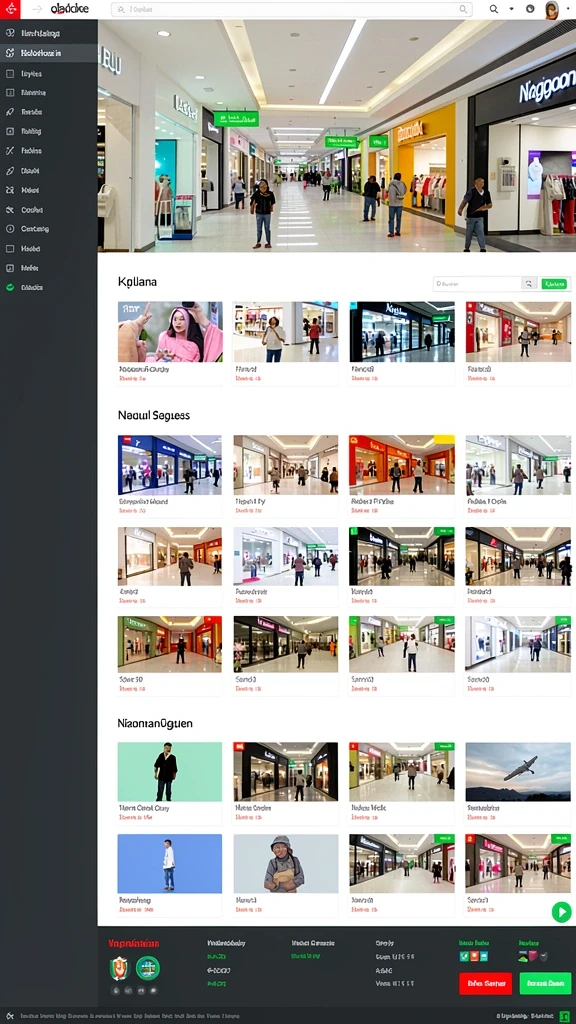576x1024 pixels.
Task: Click the green round play button at bottom right
Action: pyautogui.click(x=561, y=912)
